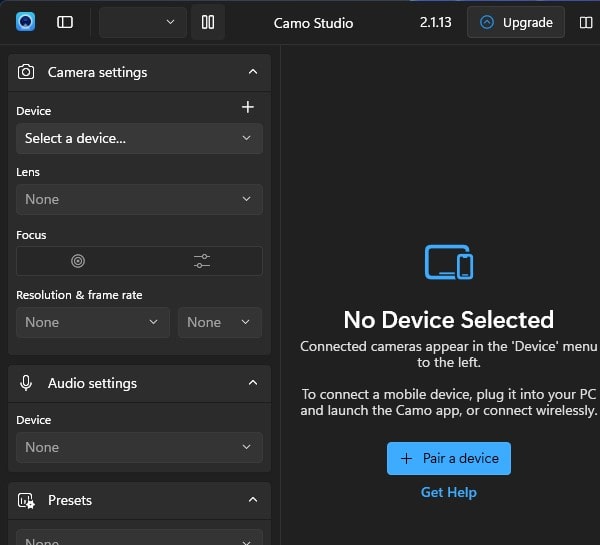This screenshot has width=600, height=545.
Task: Toggle the left sidebar panel icon
Action: (65, 22)
